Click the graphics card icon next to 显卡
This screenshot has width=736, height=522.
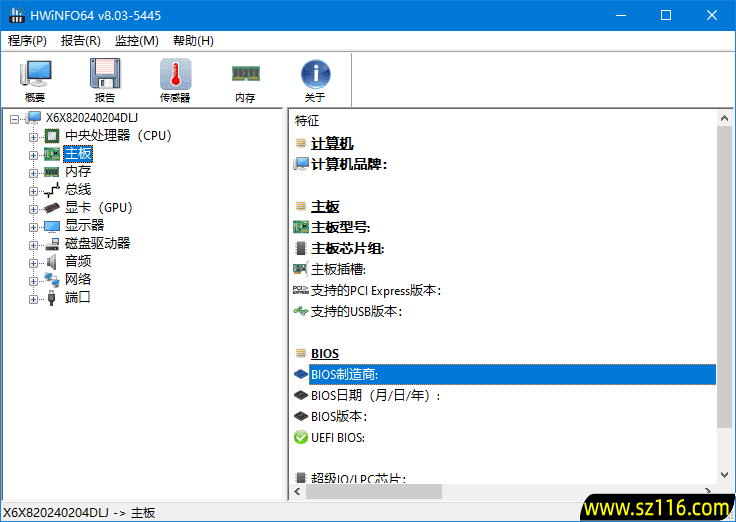tap(52, 207)
